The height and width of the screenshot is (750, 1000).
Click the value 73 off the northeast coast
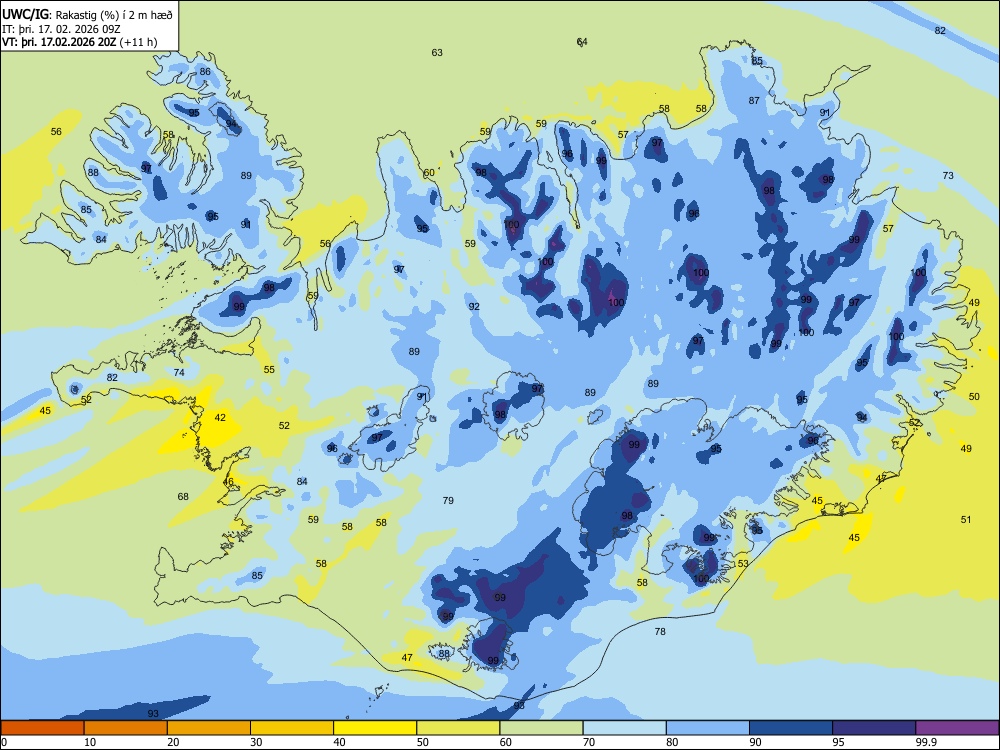948,175
